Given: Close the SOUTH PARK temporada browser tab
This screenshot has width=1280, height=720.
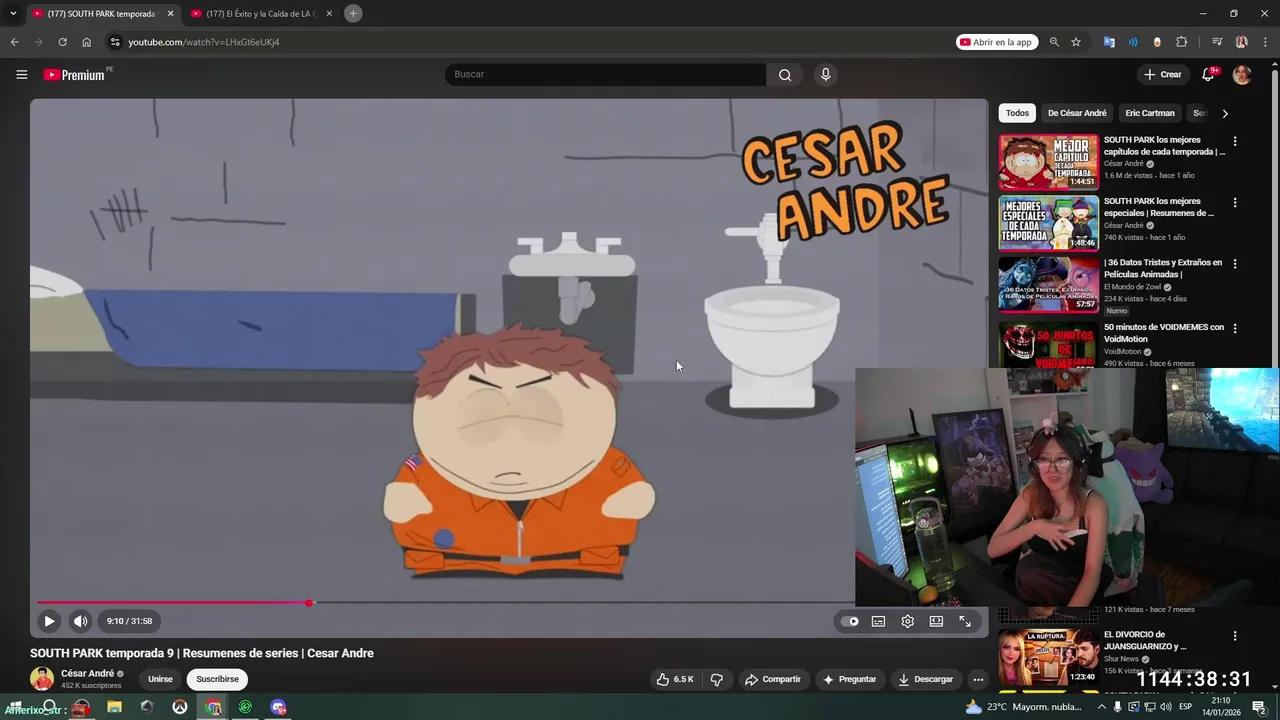Looking at the screenshot, I should [170, 14].
